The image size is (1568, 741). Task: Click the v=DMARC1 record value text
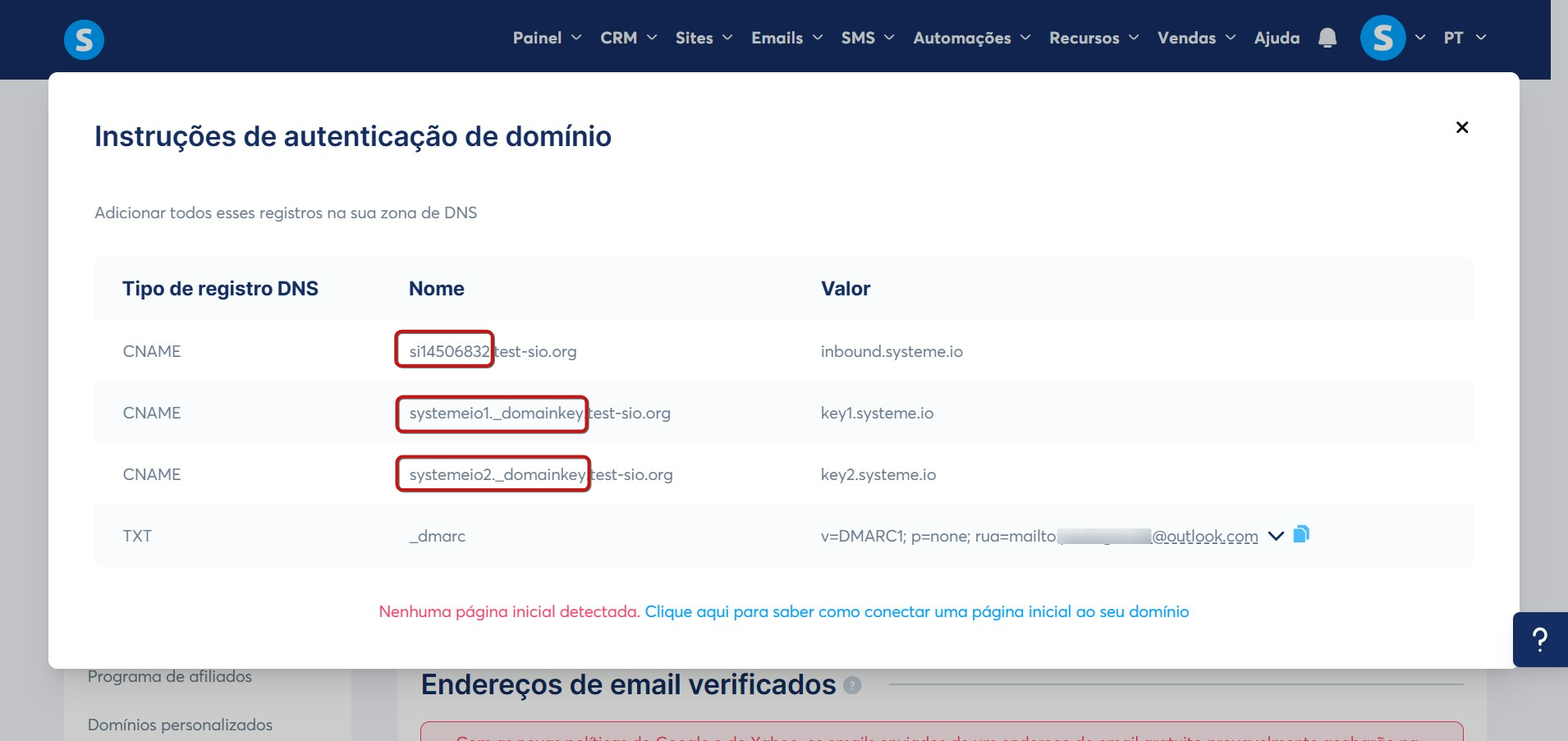point(1039,536)
